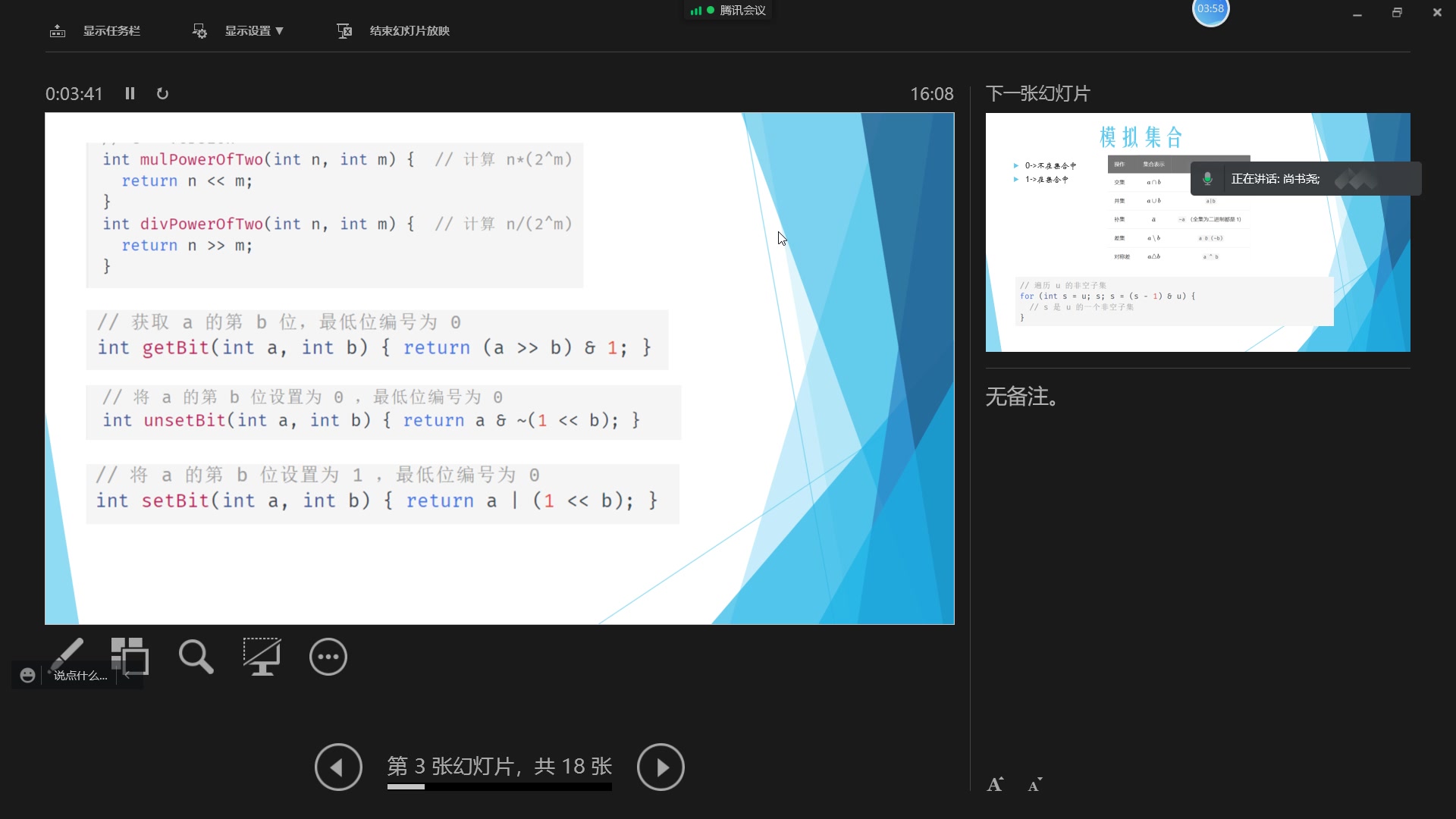The image size is (1456, 819).
Task: Click the clock time 16:08
Action: pyautogui.click(x=932, y=93)
